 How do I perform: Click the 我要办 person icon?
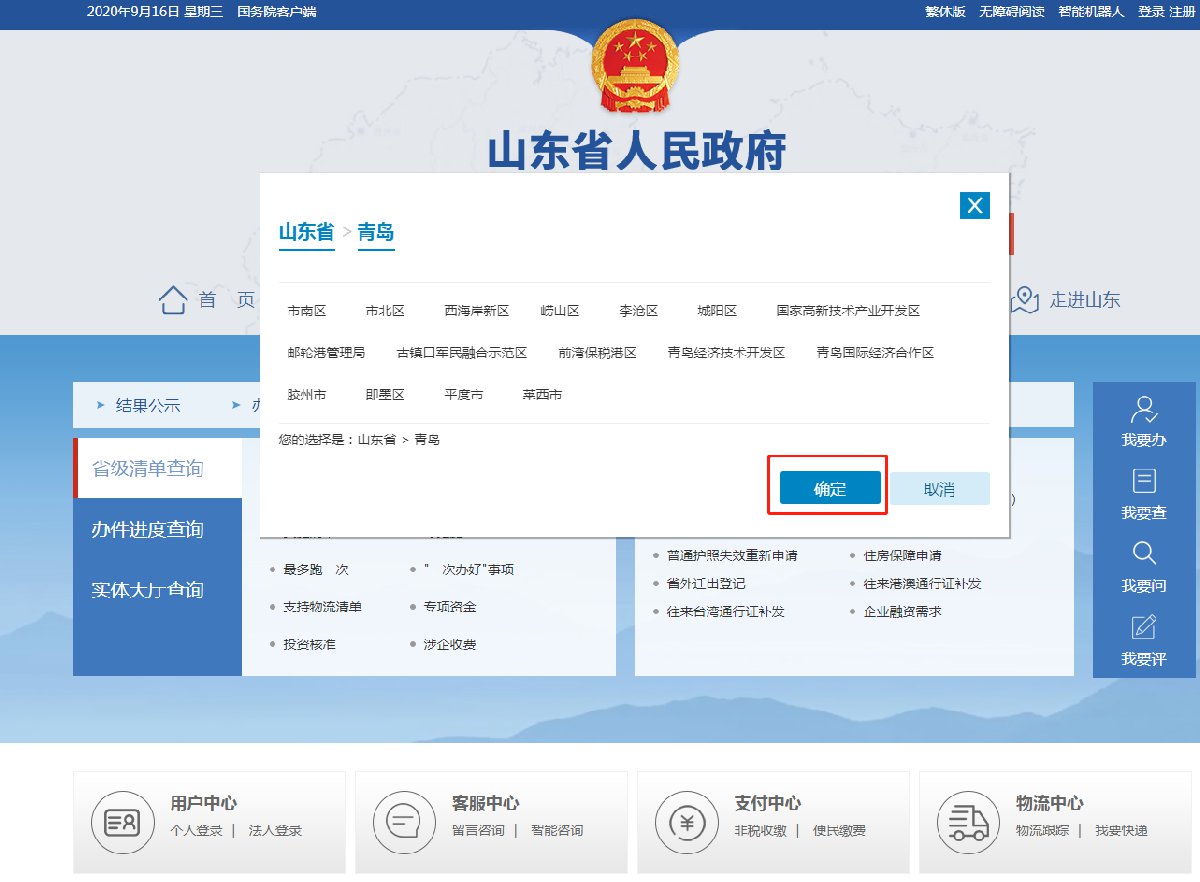pyautogui.click(x=1144, y=409)
